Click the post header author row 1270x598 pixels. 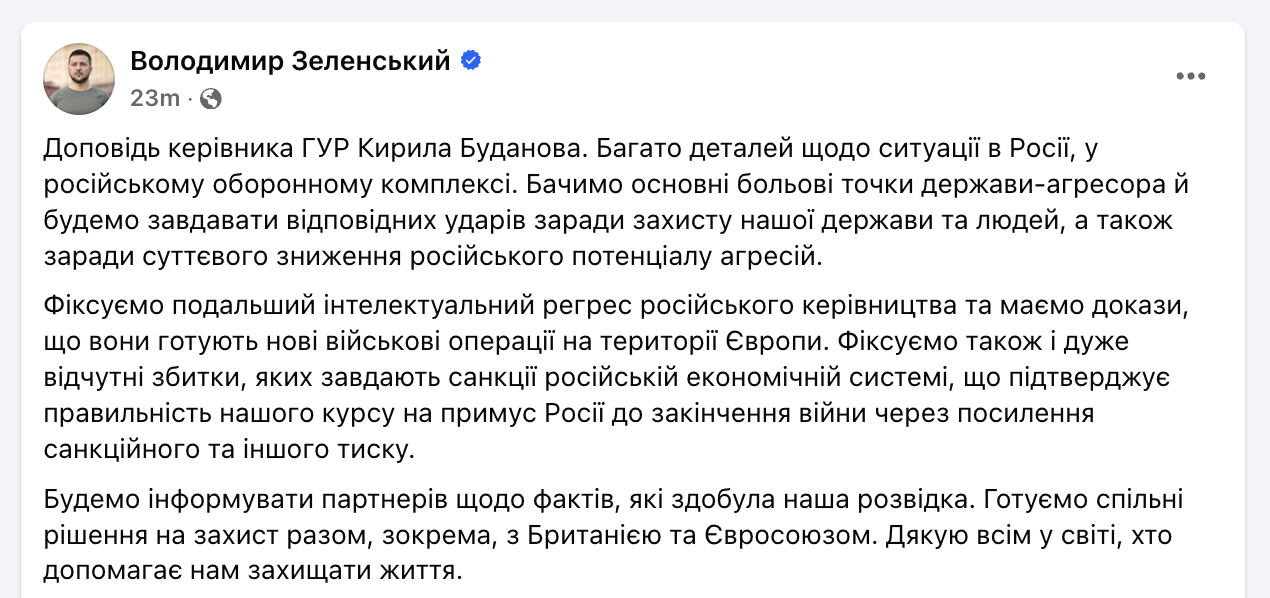290,78
